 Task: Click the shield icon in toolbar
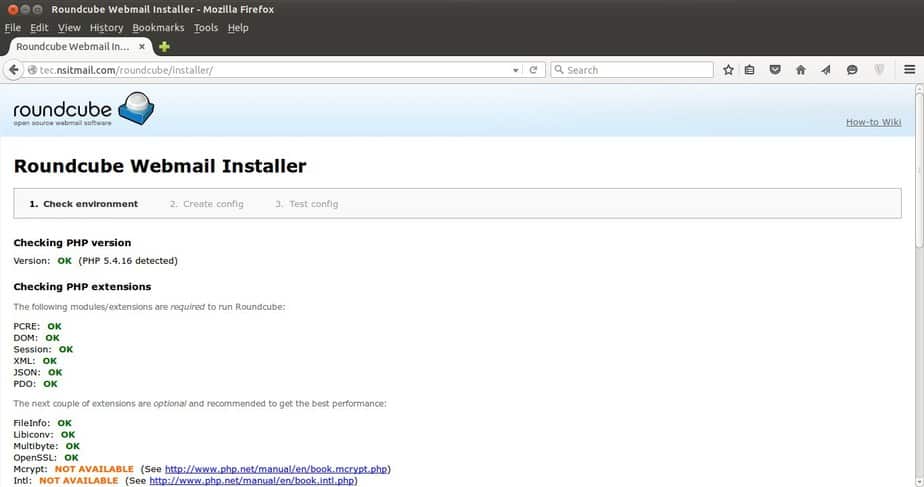[x=879, y=70]
